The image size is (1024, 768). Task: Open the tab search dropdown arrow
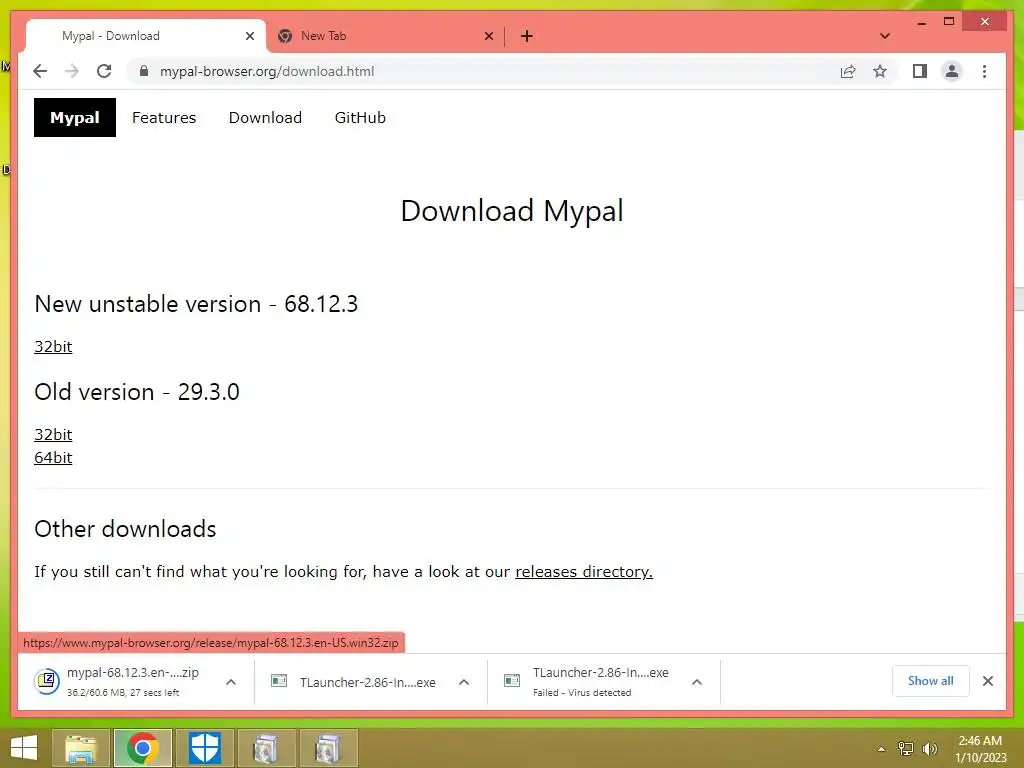pos(885,36)
